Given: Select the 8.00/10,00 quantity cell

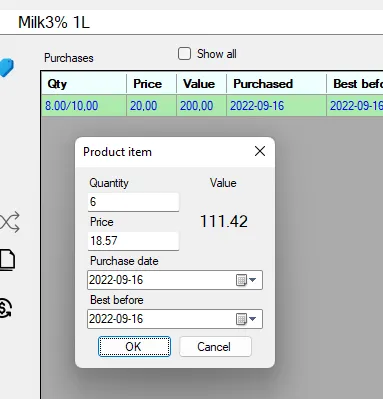Looking at the screenshot, I should pos(84,106).
